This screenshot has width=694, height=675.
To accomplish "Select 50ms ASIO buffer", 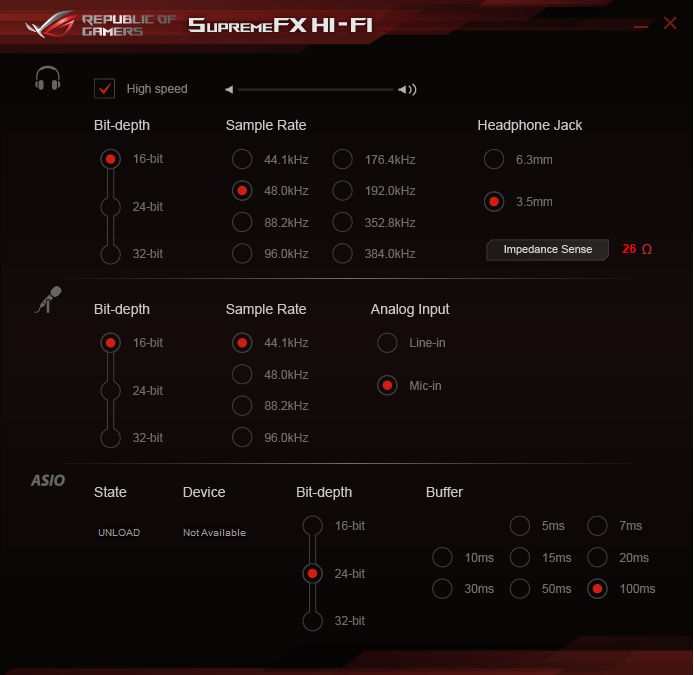I will 520,589.
